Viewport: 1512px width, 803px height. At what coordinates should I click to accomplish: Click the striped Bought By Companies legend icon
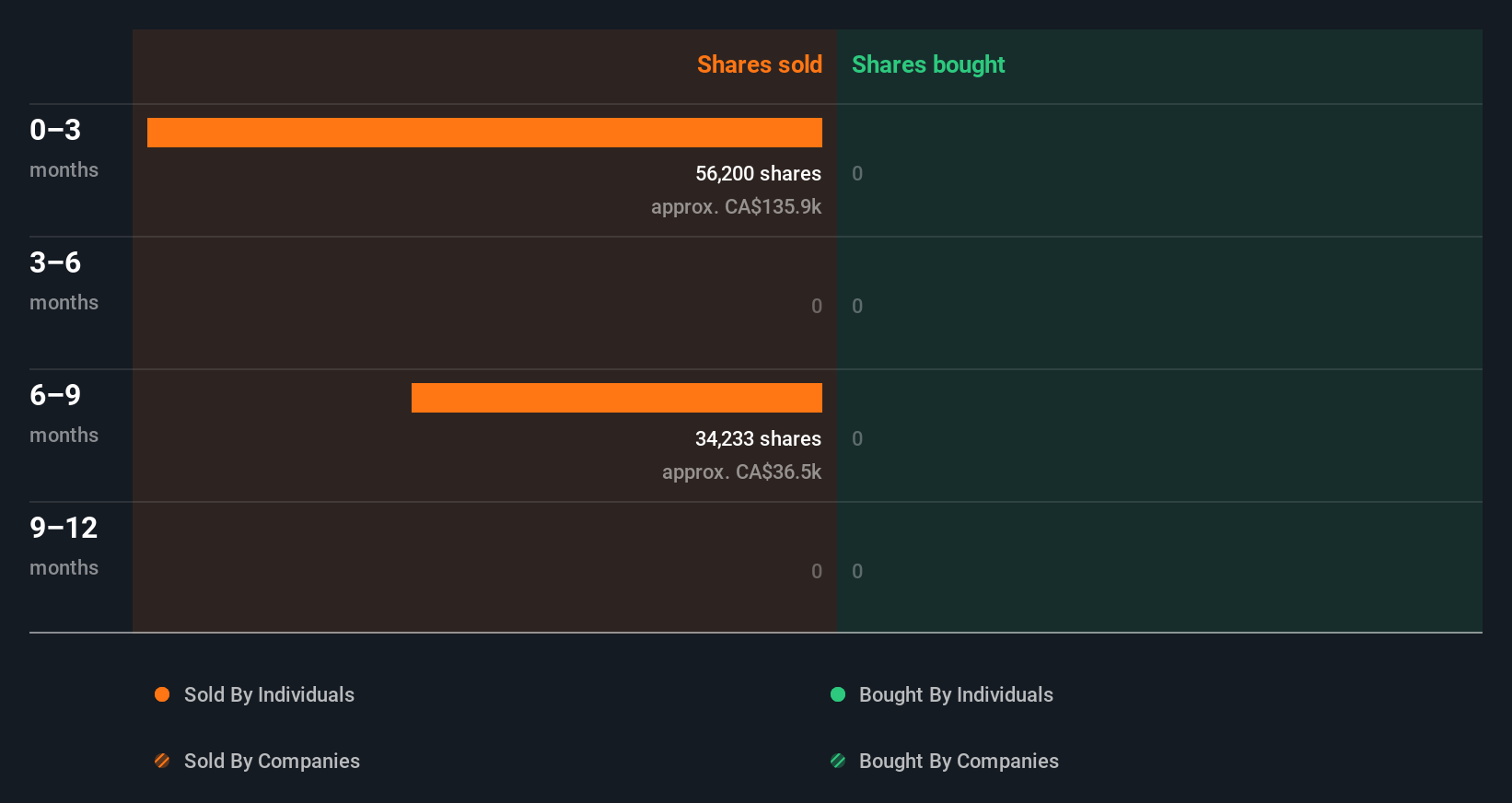(838, 761)
